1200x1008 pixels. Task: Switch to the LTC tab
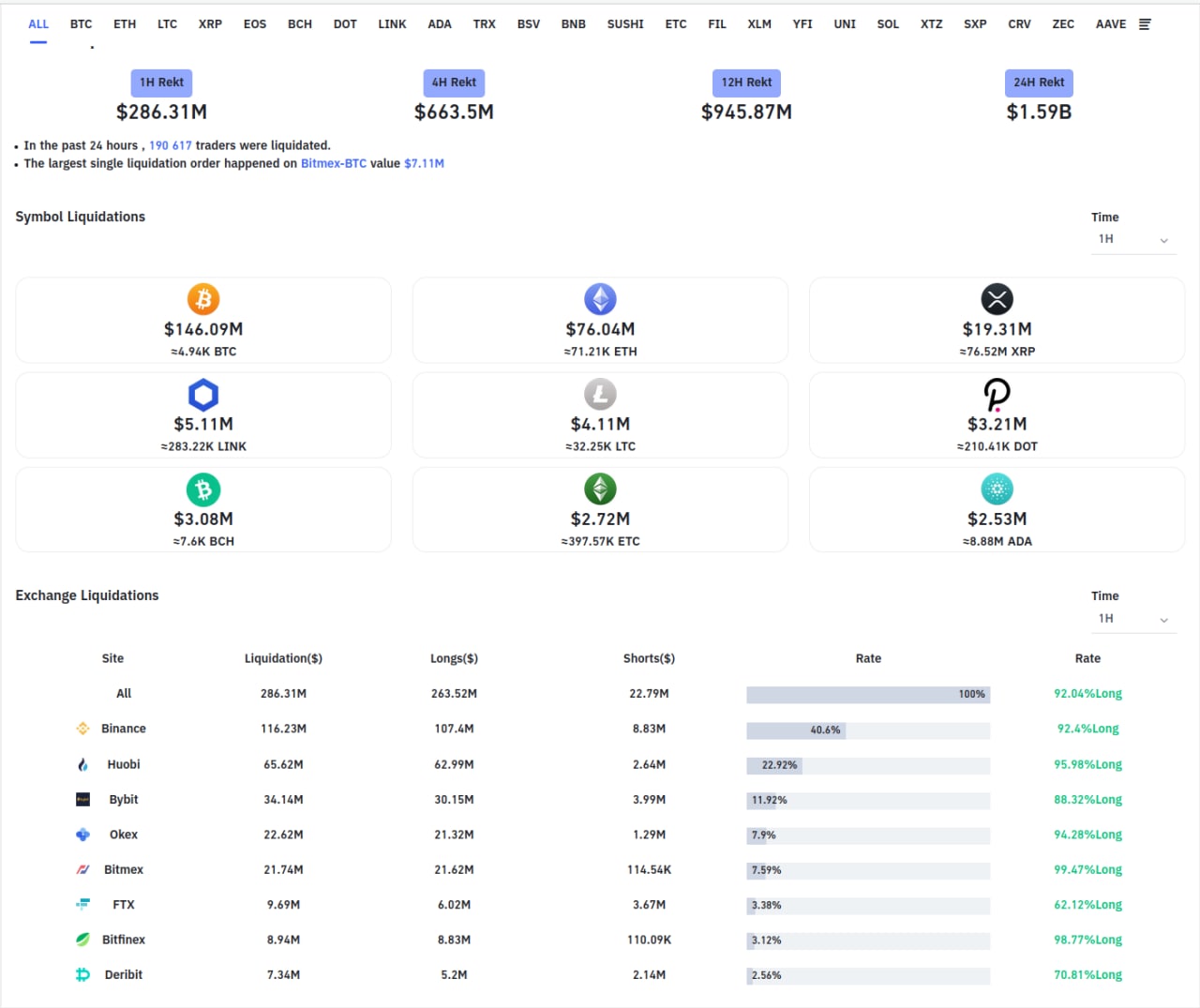pos(167,24)
